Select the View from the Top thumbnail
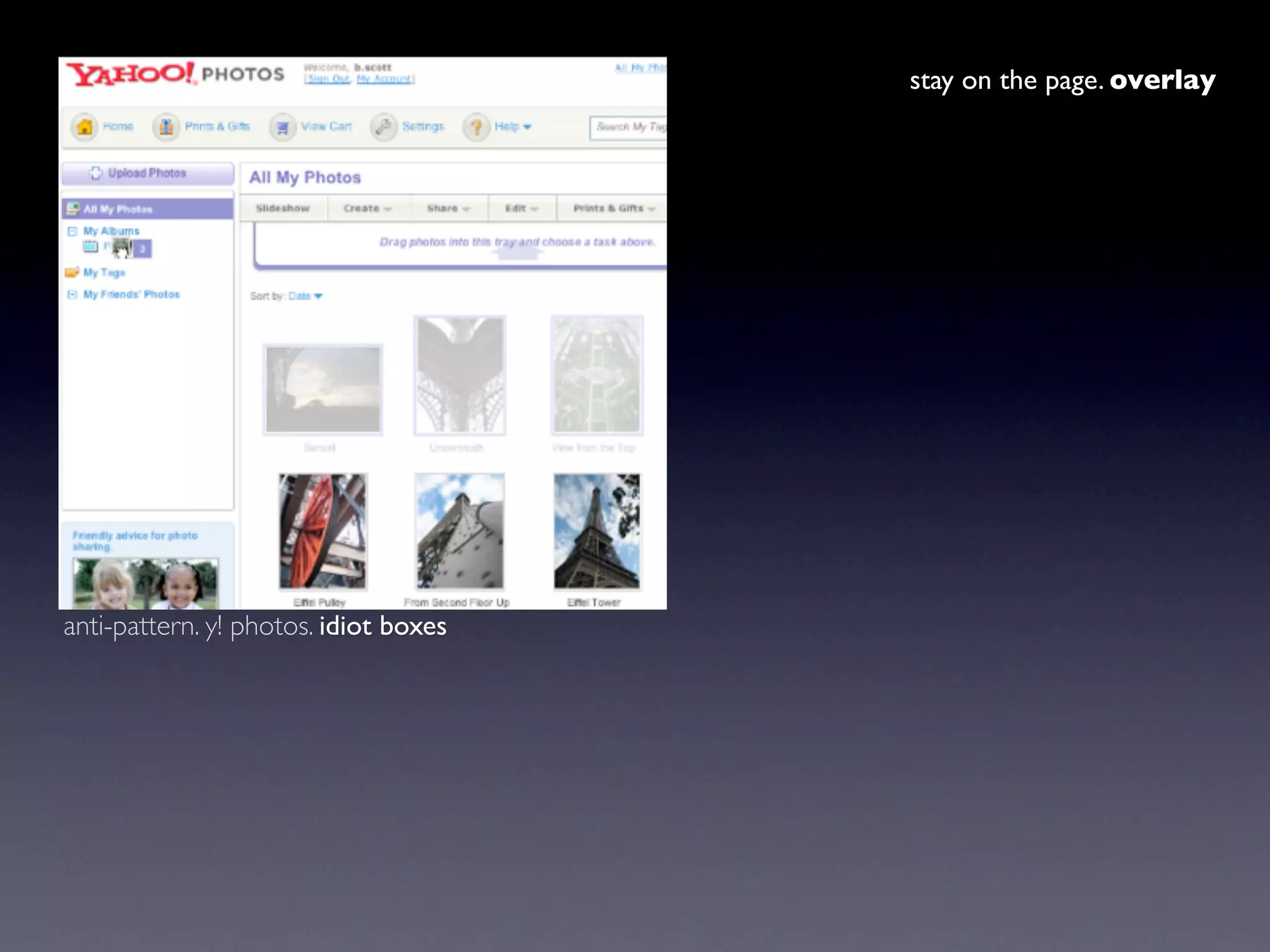This screenshot has height=952, width=1270. [x=597, y=375]
